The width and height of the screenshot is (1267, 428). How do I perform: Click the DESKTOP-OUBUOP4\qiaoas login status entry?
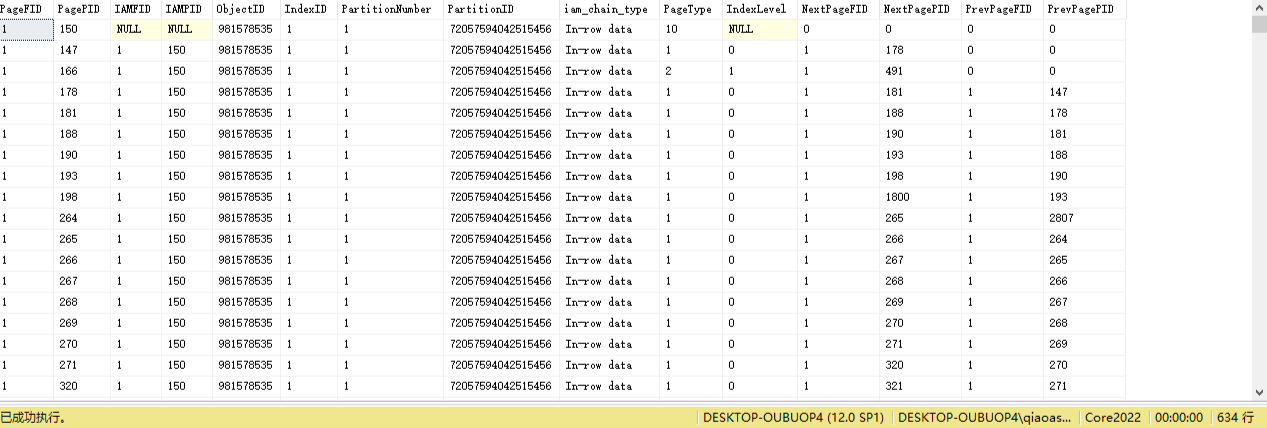(x=984, y=418)
